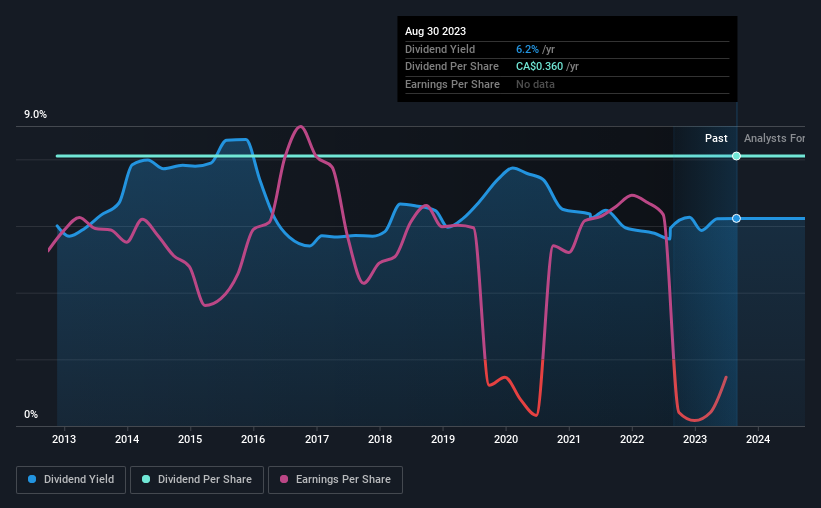821x508 pixels.
Task: Select the 2016 label on the time axis
Action: pyautogui.click(x=253, y=439)
